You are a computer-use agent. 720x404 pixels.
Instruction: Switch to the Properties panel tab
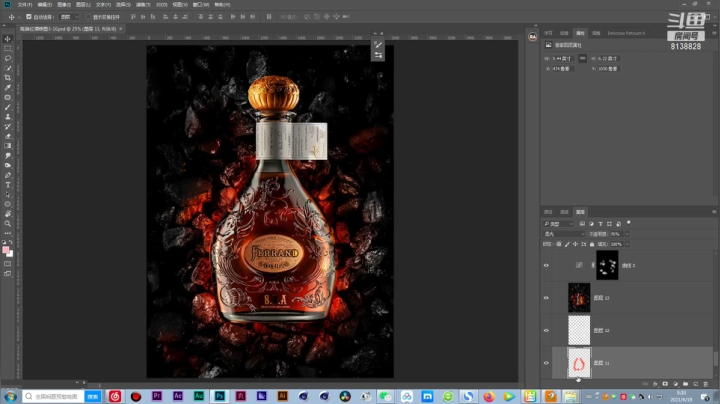click(580, 33)
